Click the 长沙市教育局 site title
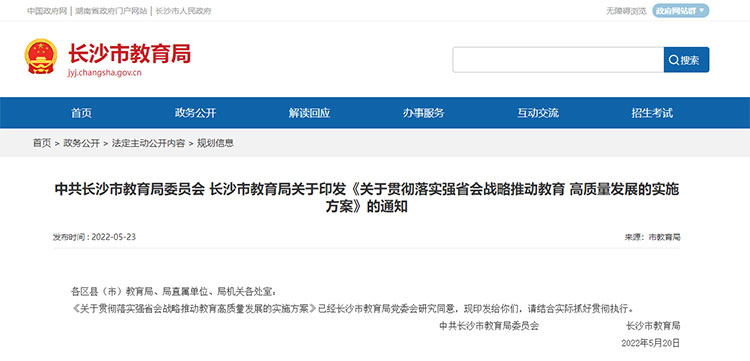Screen dimensions: 750x361 tap(129, 53)
